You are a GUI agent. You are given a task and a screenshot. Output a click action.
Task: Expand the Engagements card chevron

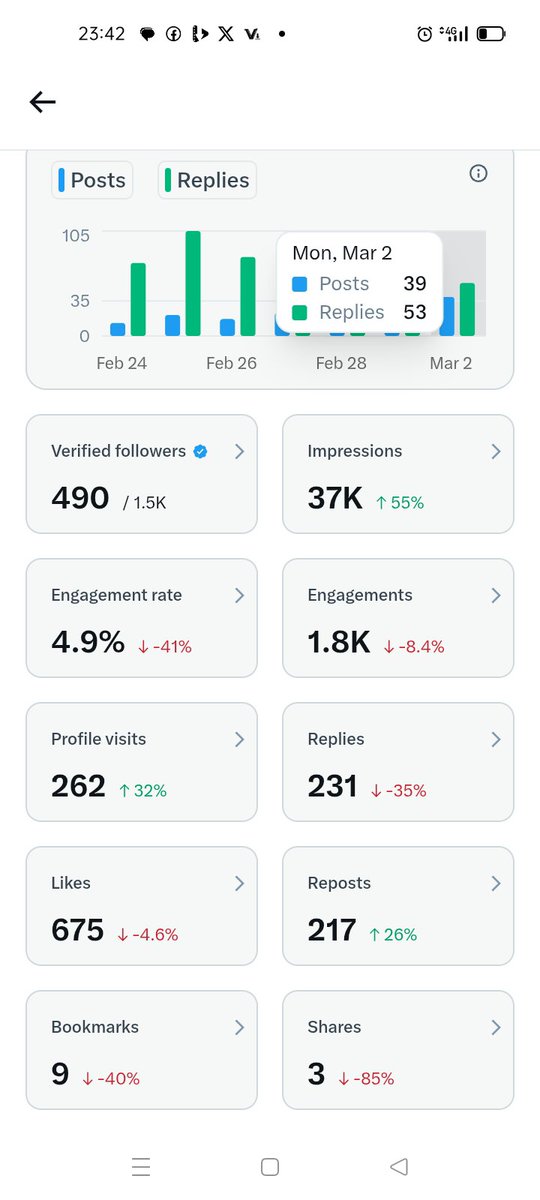pyautogui.click(x=496, y=596)
